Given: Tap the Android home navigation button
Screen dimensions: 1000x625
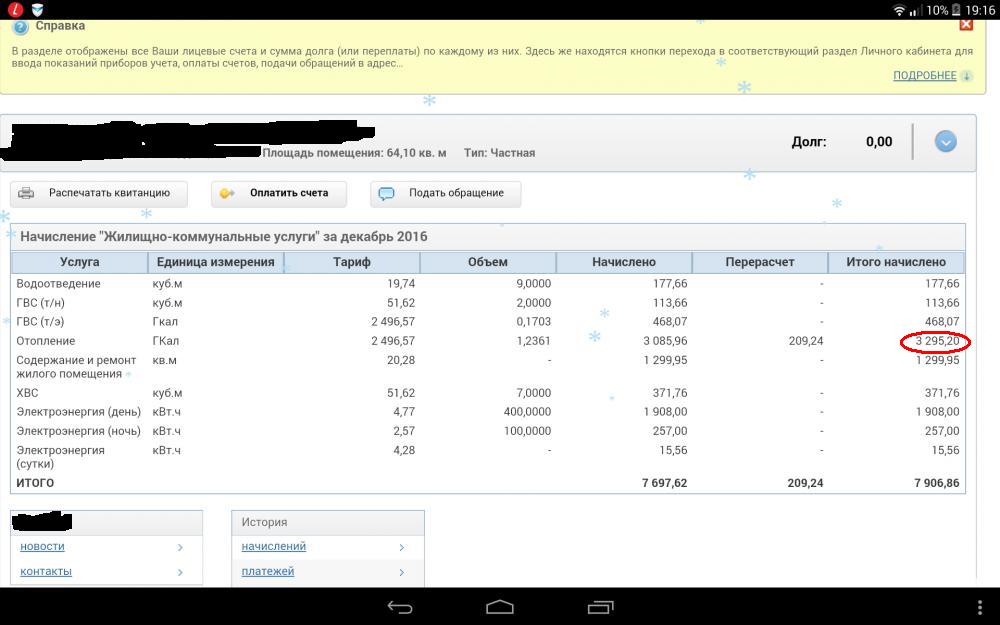Looking at the screenshot, I should click(499, 607).
